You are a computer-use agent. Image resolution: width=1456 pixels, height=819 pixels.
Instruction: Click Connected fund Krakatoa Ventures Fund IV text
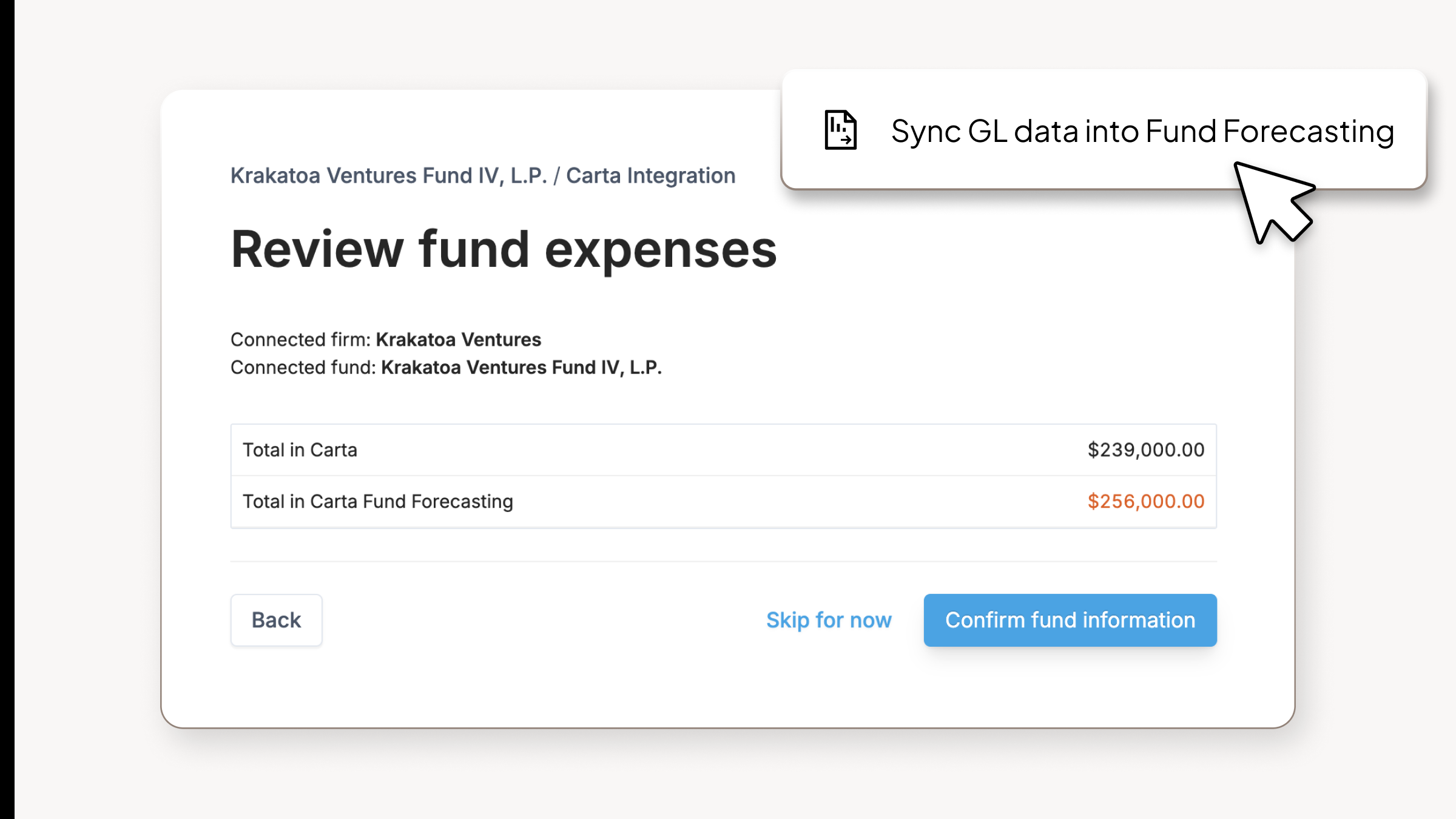(447, 367)
